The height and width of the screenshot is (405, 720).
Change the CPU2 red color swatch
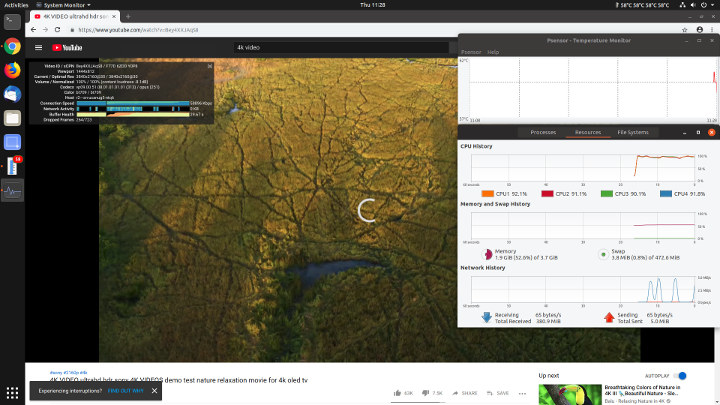point(547,194)
